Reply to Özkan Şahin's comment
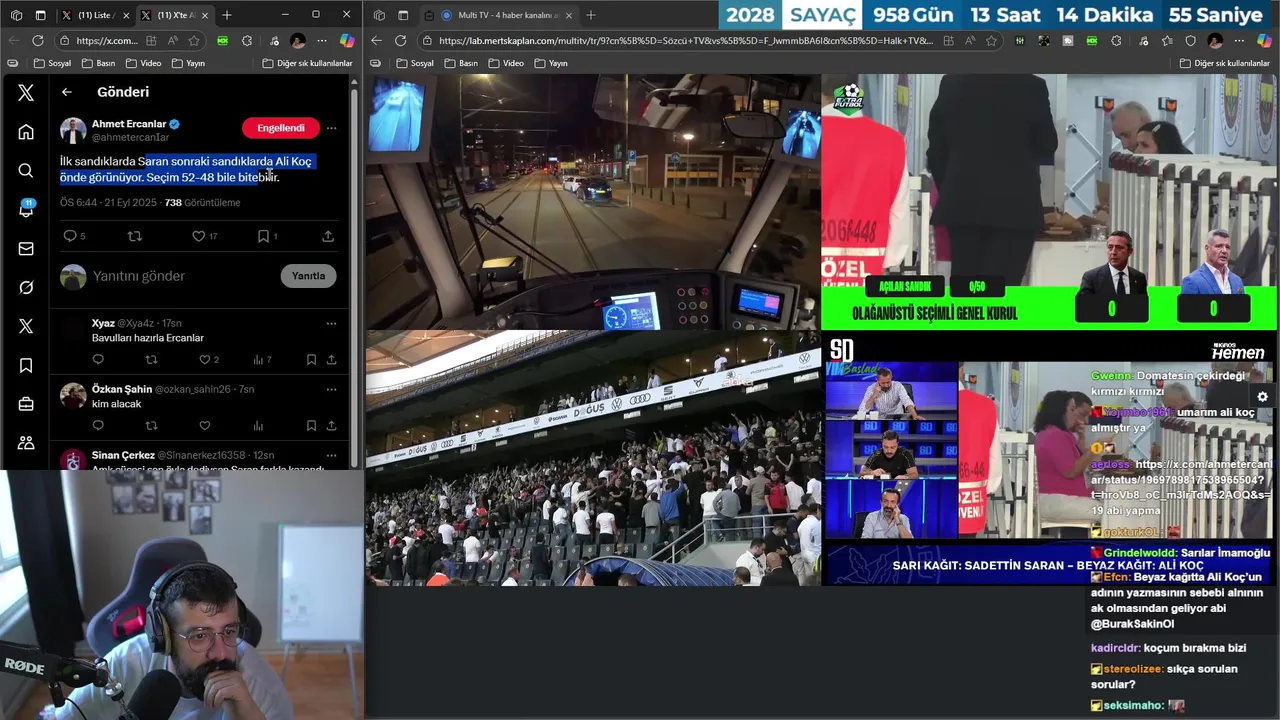The image size is (1280, 720). (98, 425)
